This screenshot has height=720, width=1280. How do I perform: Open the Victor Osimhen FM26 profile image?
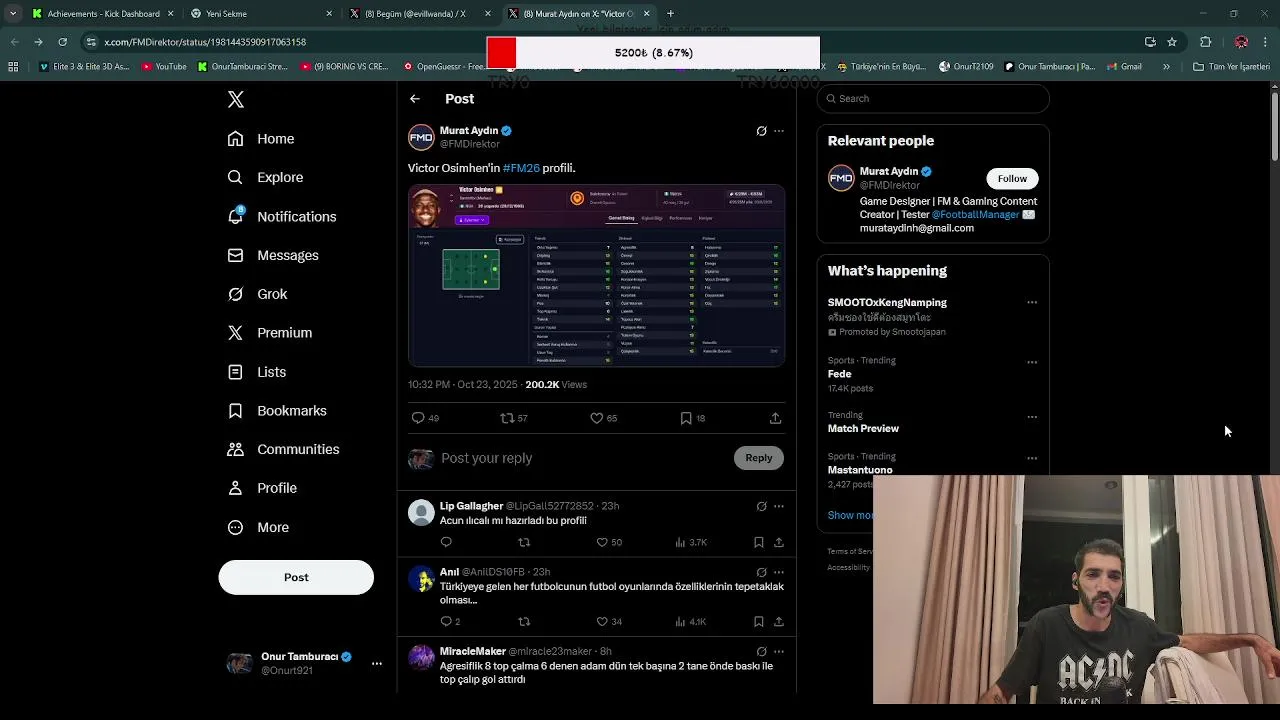click(596, 275)
